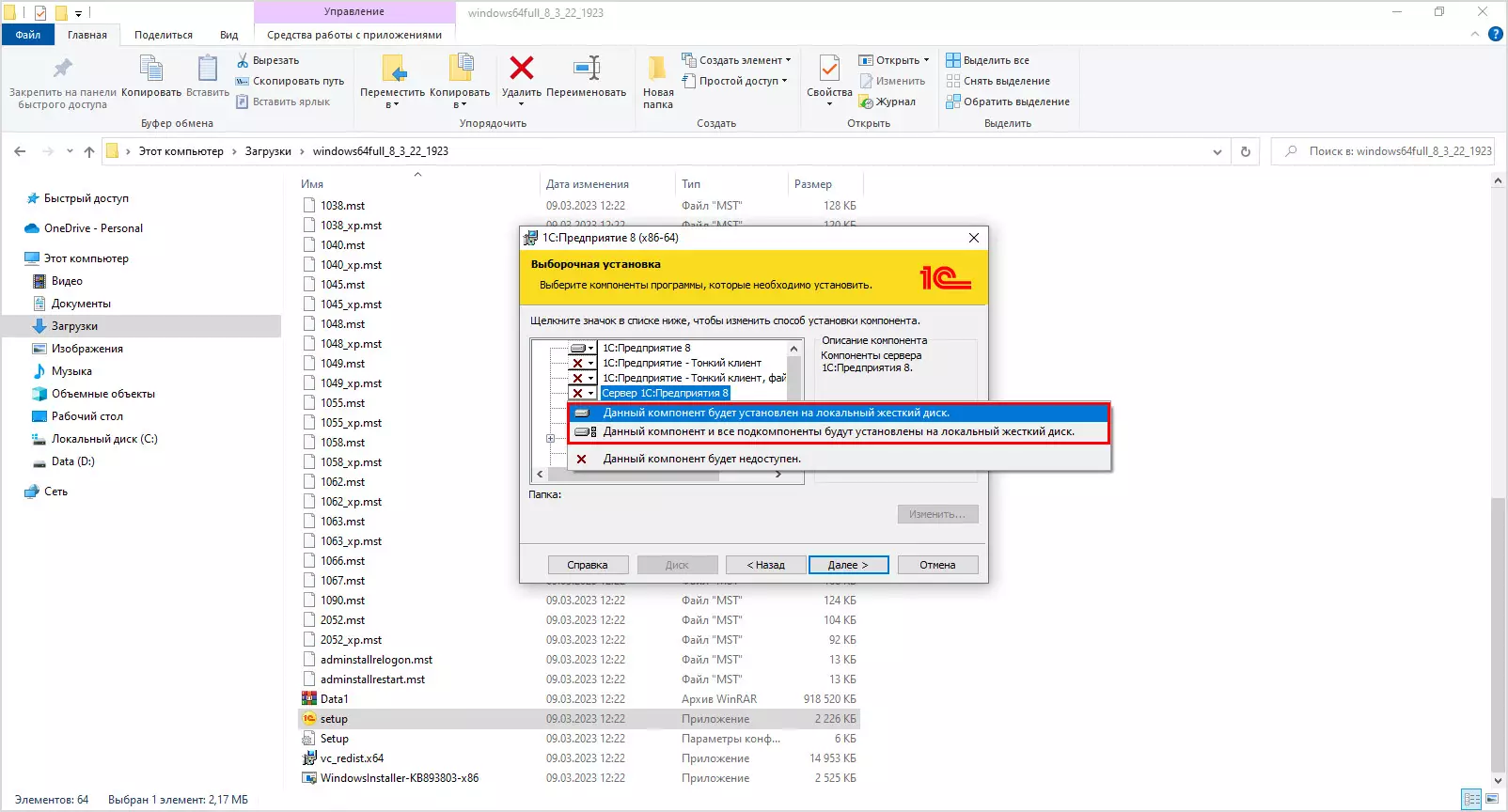This screenshot has width=1508, height=812.
Task: Click the Изменить edit ribbon button
Action: pyautogui.click(x=892, y=81)
